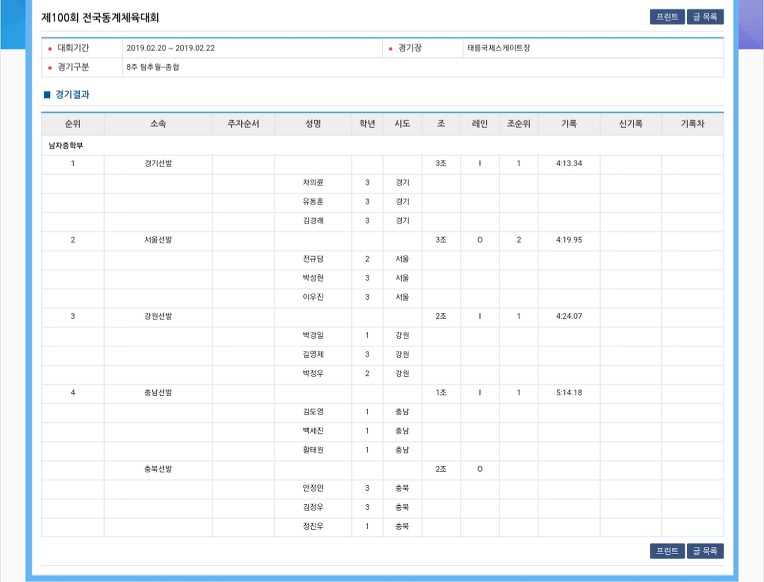This screenshot has height=582, width=764.
Task: Click the 남자중학부 category row
Action: [x=382, y=145]
